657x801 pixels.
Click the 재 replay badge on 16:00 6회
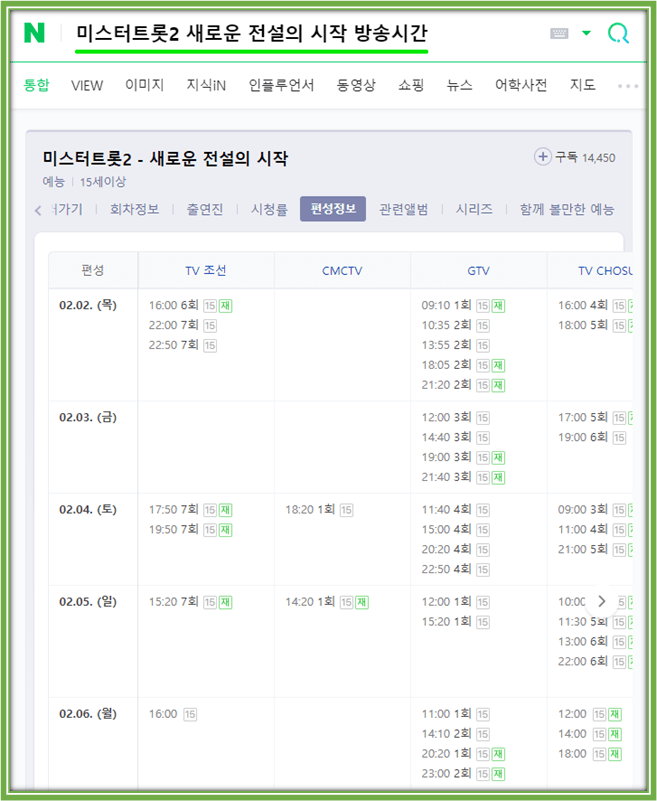click(227, 304)
